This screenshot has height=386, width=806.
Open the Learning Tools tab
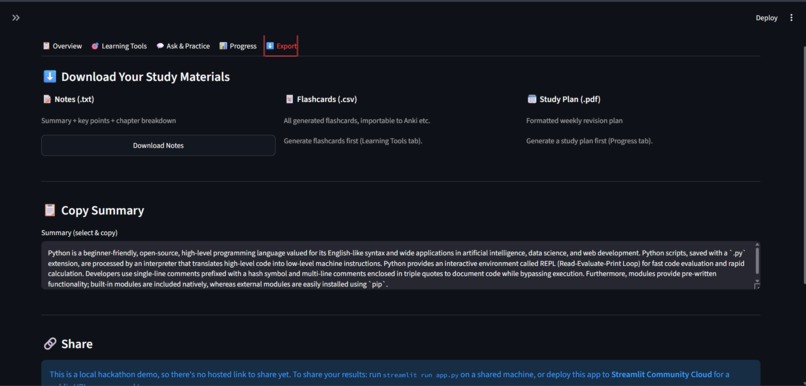tap(119, 46)
